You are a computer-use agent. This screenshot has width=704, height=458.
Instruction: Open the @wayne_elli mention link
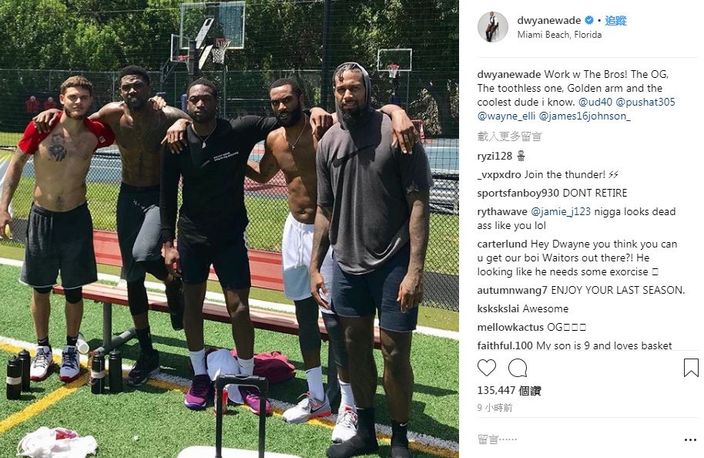[506, 116]
